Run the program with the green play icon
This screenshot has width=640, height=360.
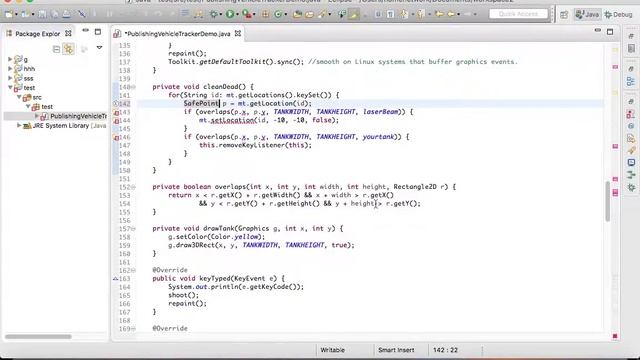tap(230, 14)
